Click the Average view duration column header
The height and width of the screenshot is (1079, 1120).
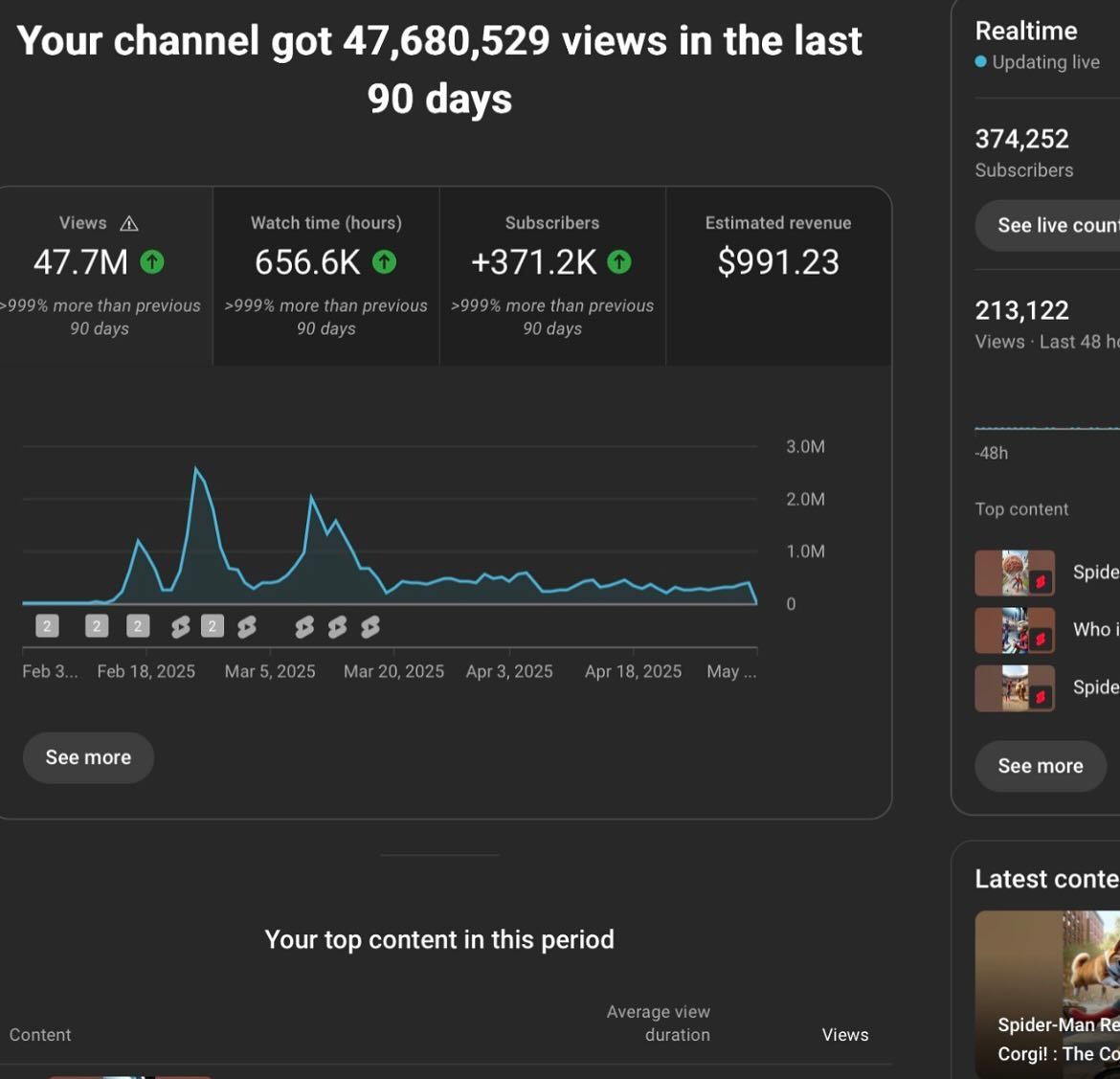[659, 1023]
